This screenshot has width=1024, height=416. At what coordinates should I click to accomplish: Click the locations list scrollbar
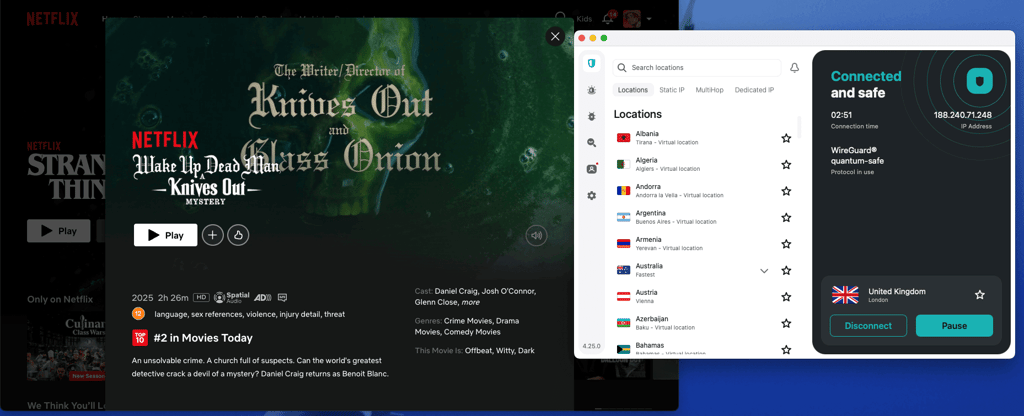(x=800, y=128)
